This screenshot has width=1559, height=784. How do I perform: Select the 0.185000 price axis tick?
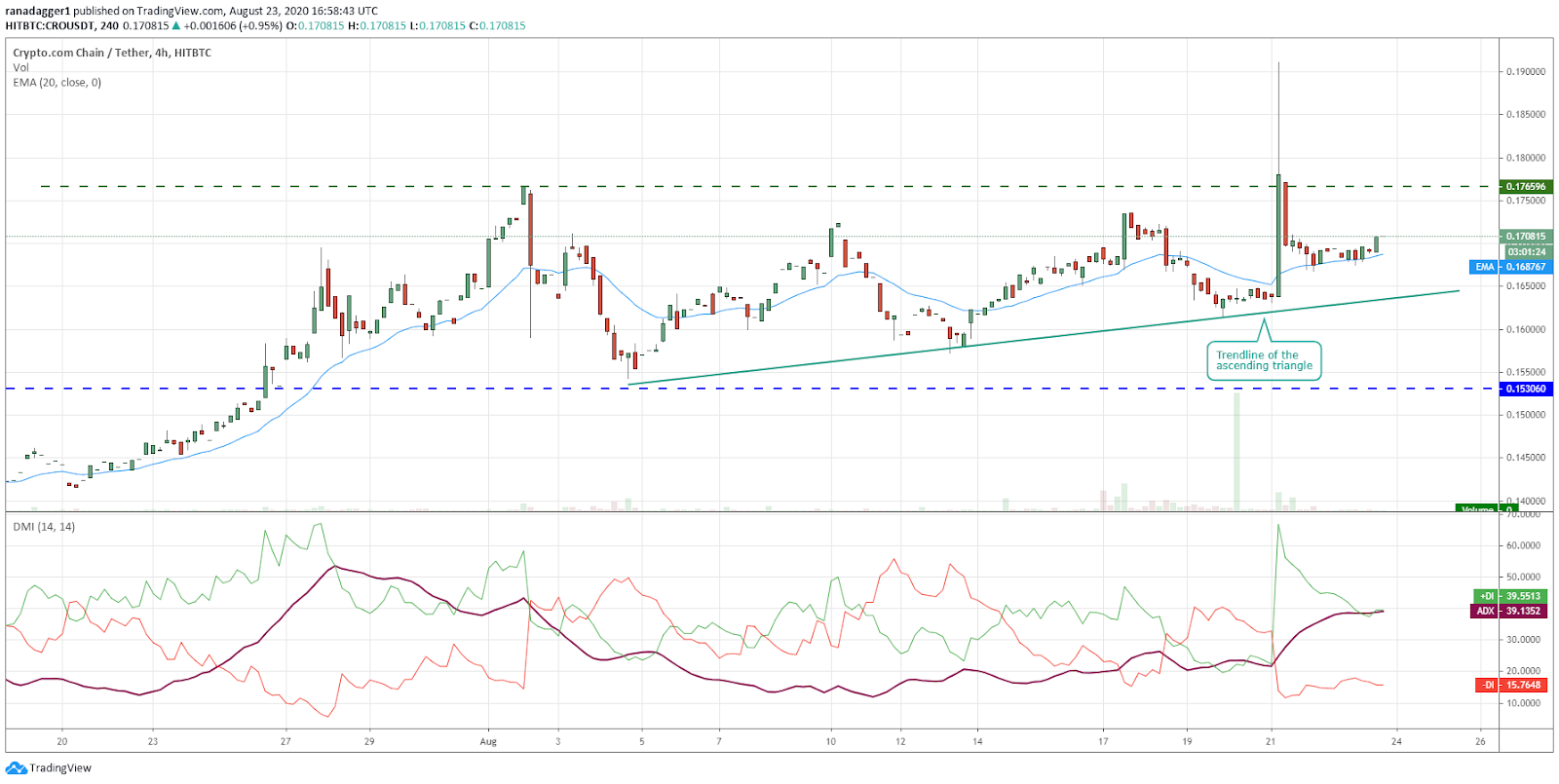point(1526,115)
